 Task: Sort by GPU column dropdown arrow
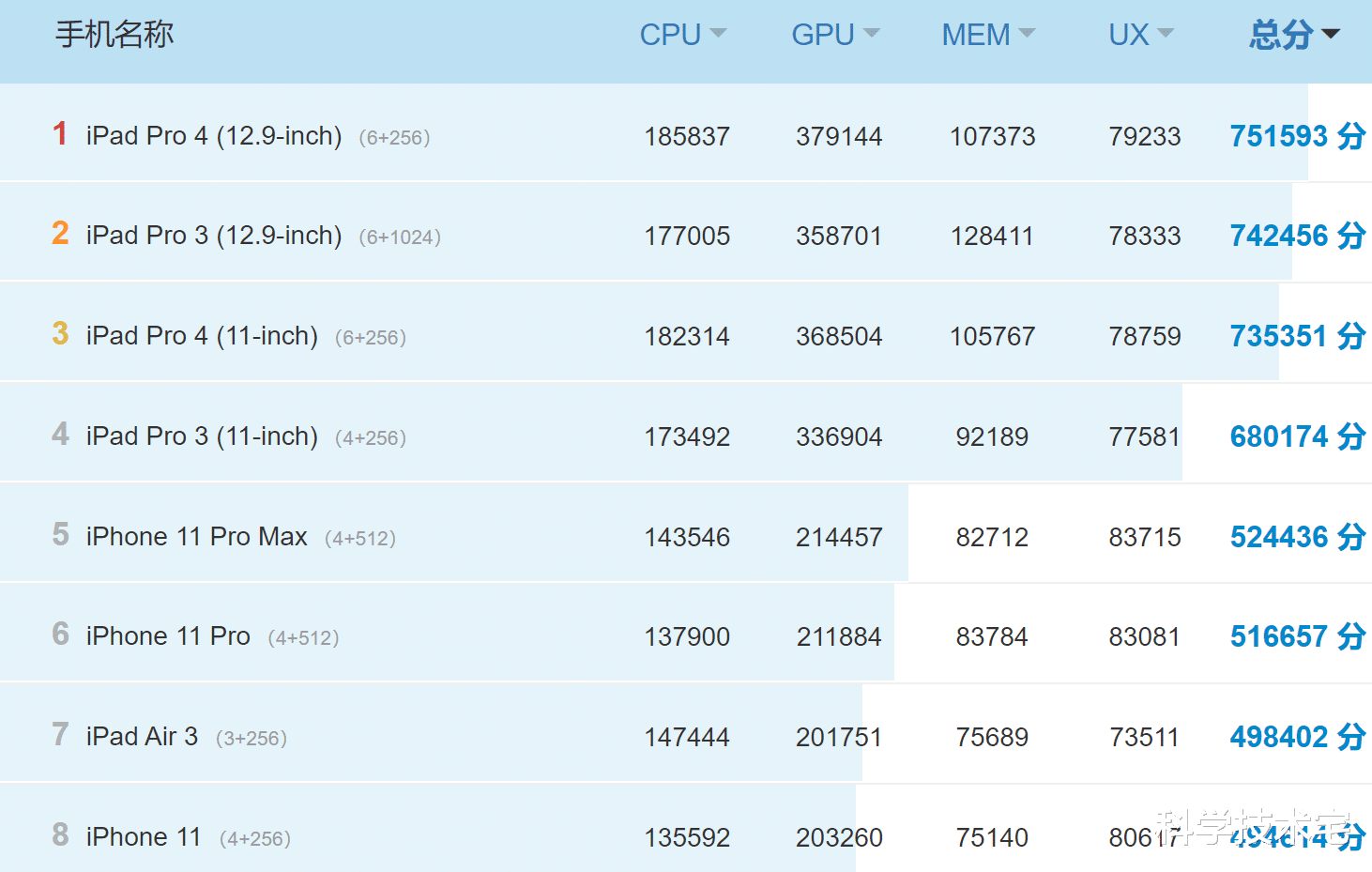872,34
